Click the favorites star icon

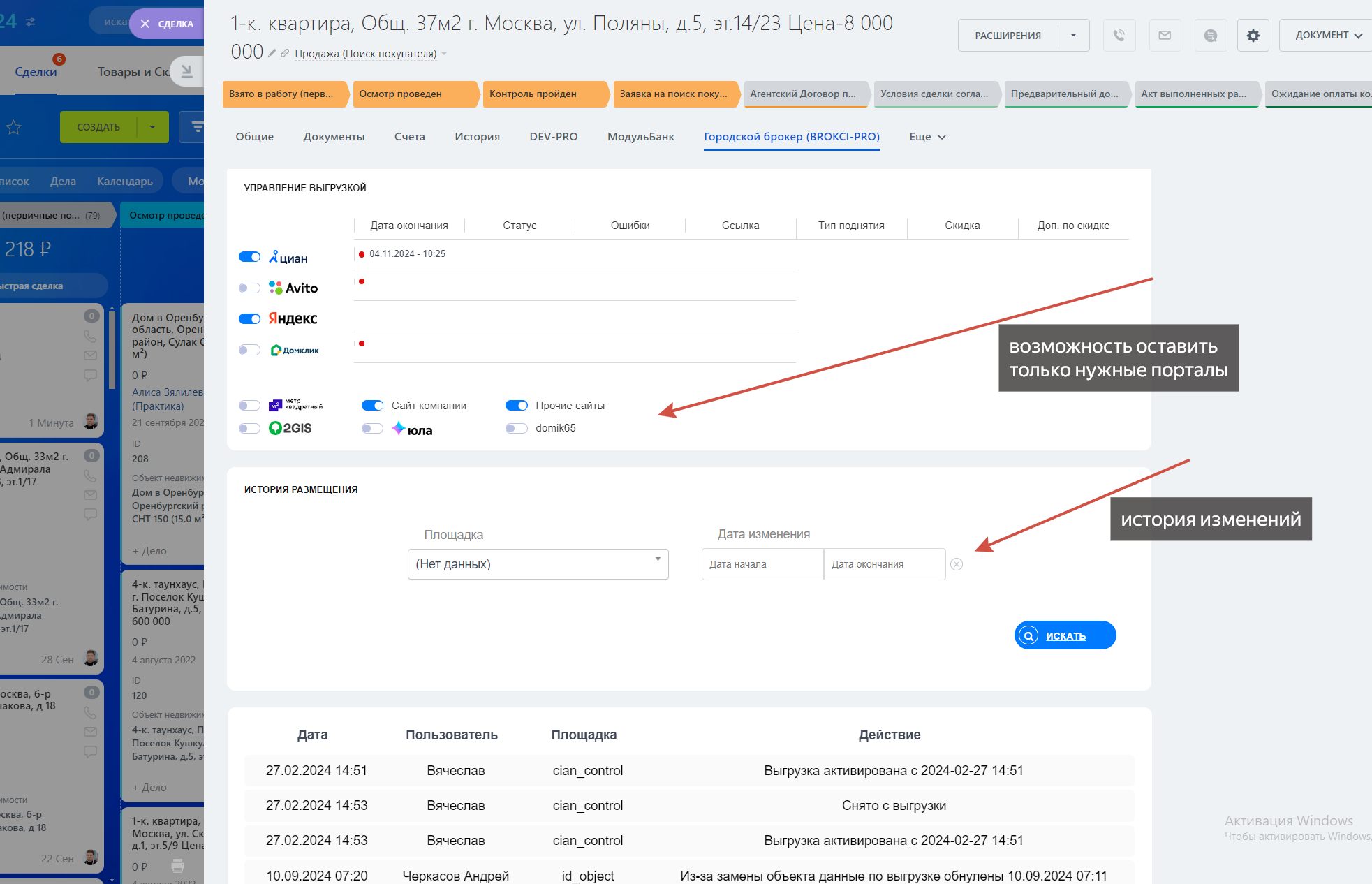(x=14, y=128)
